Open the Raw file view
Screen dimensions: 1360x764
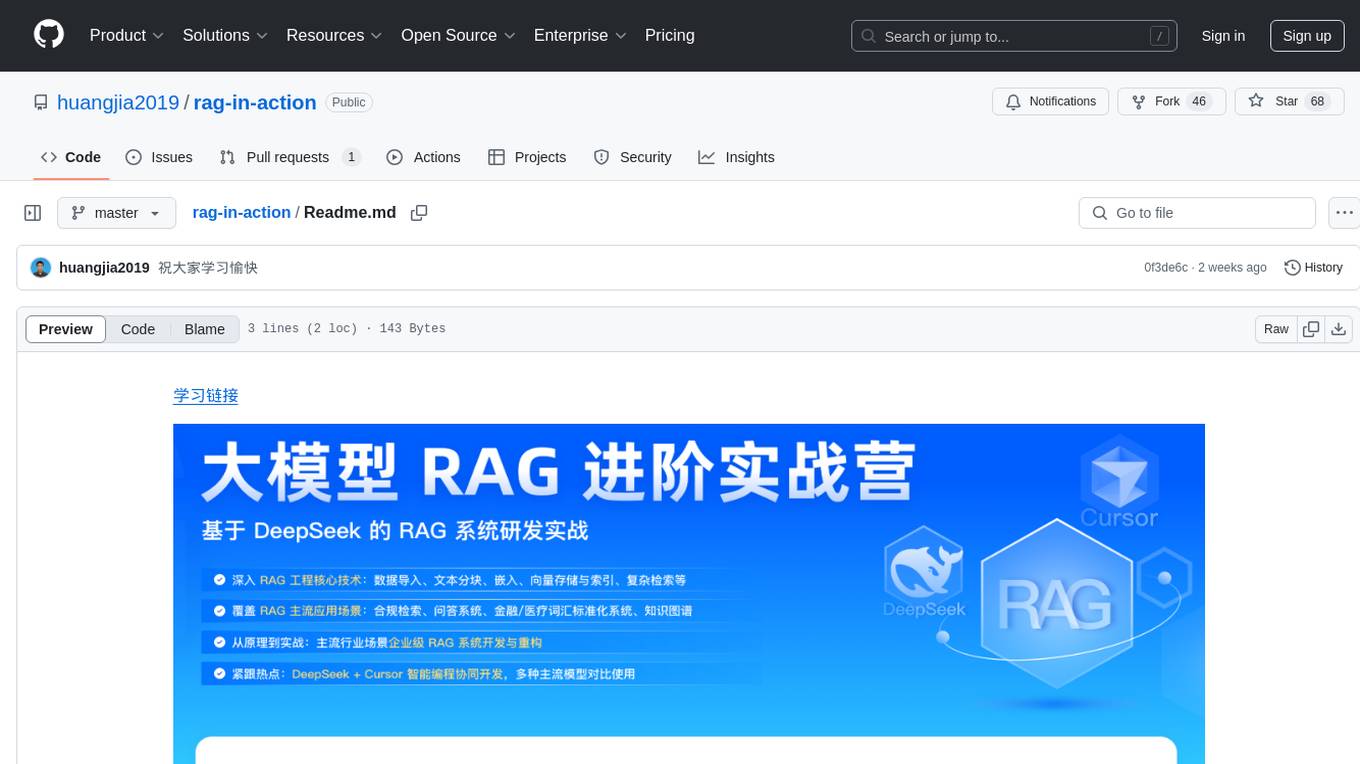point(1276,329)
